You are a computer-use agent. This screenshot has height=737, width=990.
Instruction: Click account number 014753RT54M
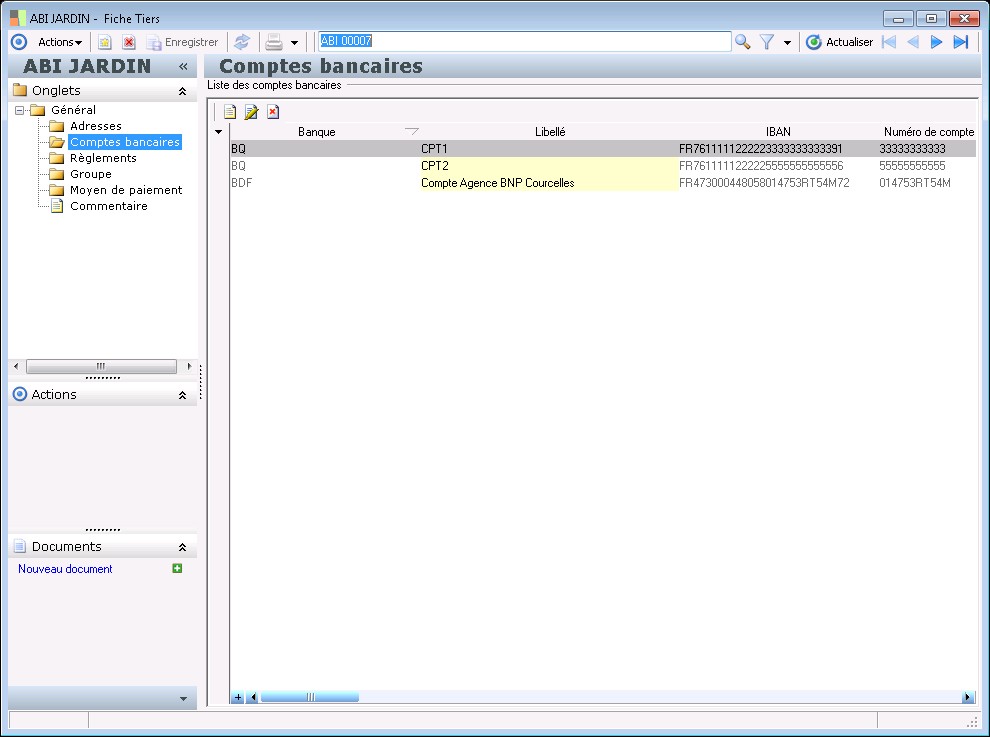click(x=915, y=183)
